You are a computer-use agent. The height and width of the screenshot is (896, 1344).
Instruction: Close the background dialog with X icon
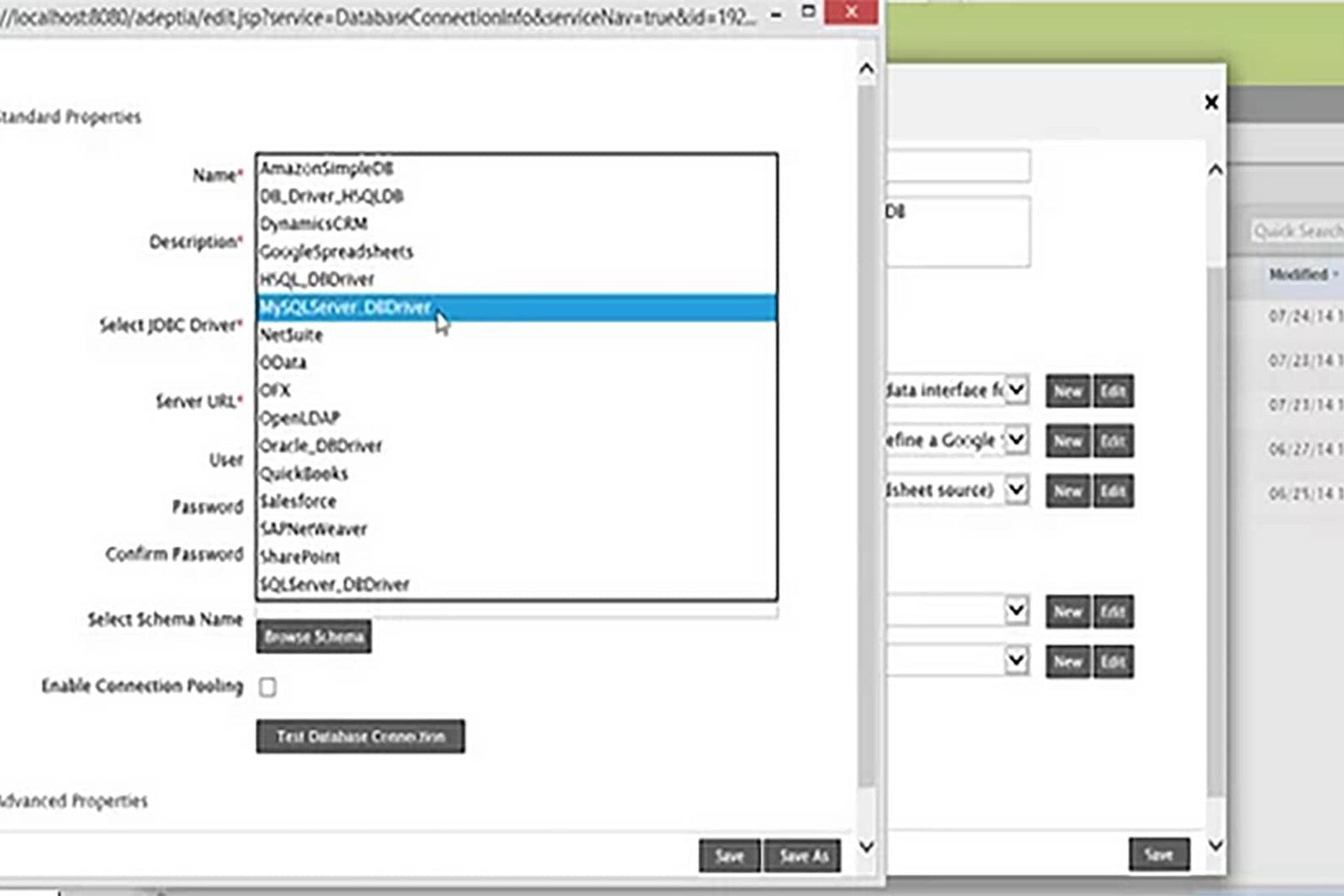click(x=1211, y=103)
